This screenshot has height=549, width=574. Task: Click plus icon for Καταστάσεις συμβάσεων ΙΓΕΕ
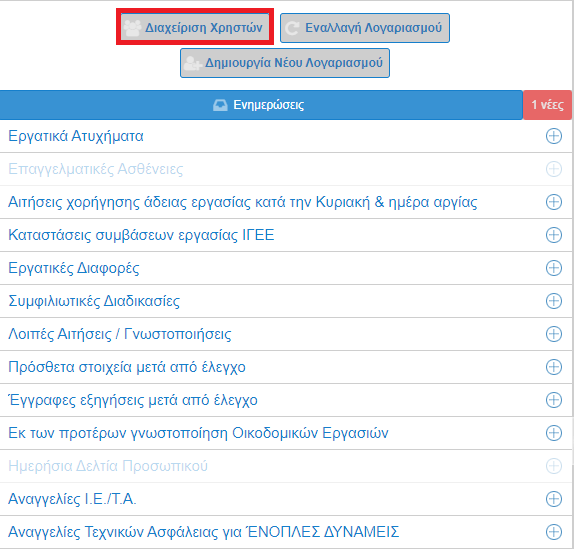tap(554, 235)
